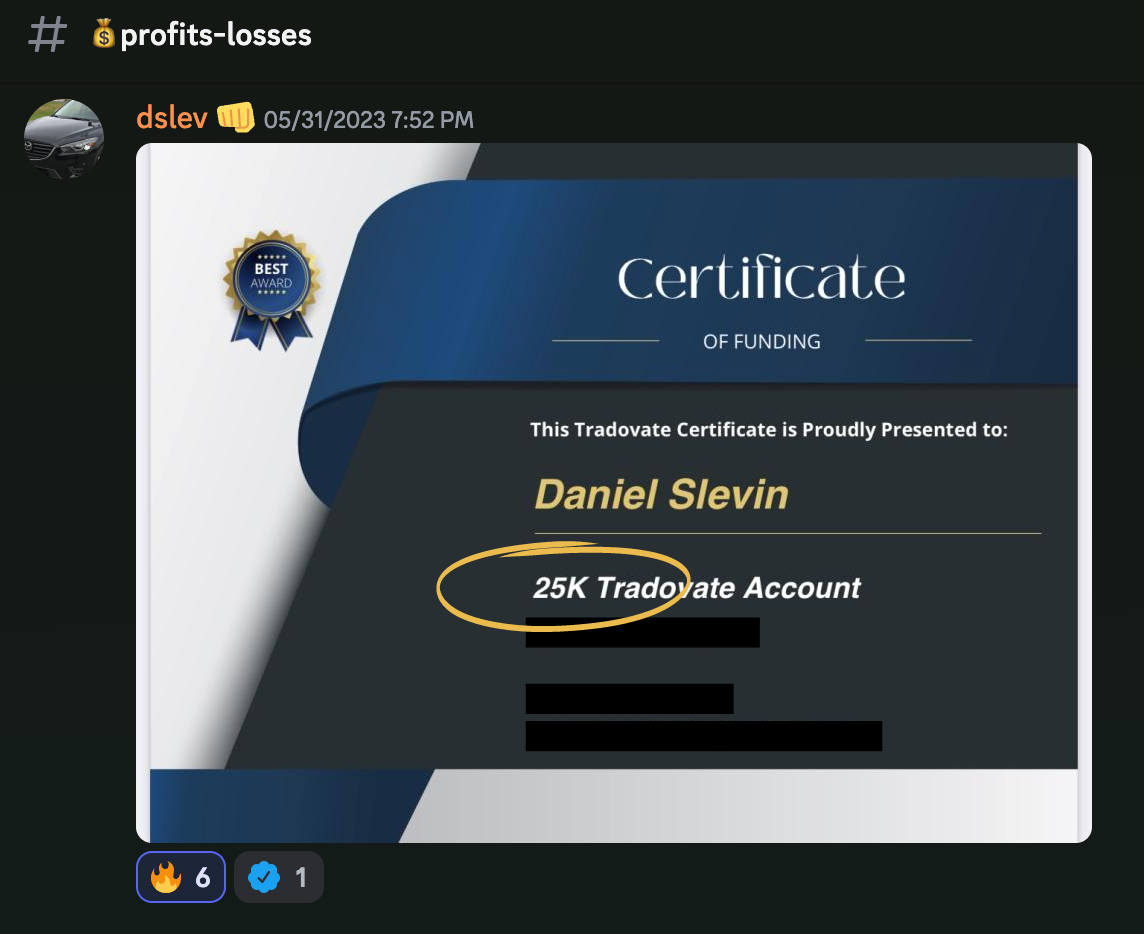Click the fire reaction count 6
The width and height of the screenshot is (1144, 934).
tap(203, 877)
